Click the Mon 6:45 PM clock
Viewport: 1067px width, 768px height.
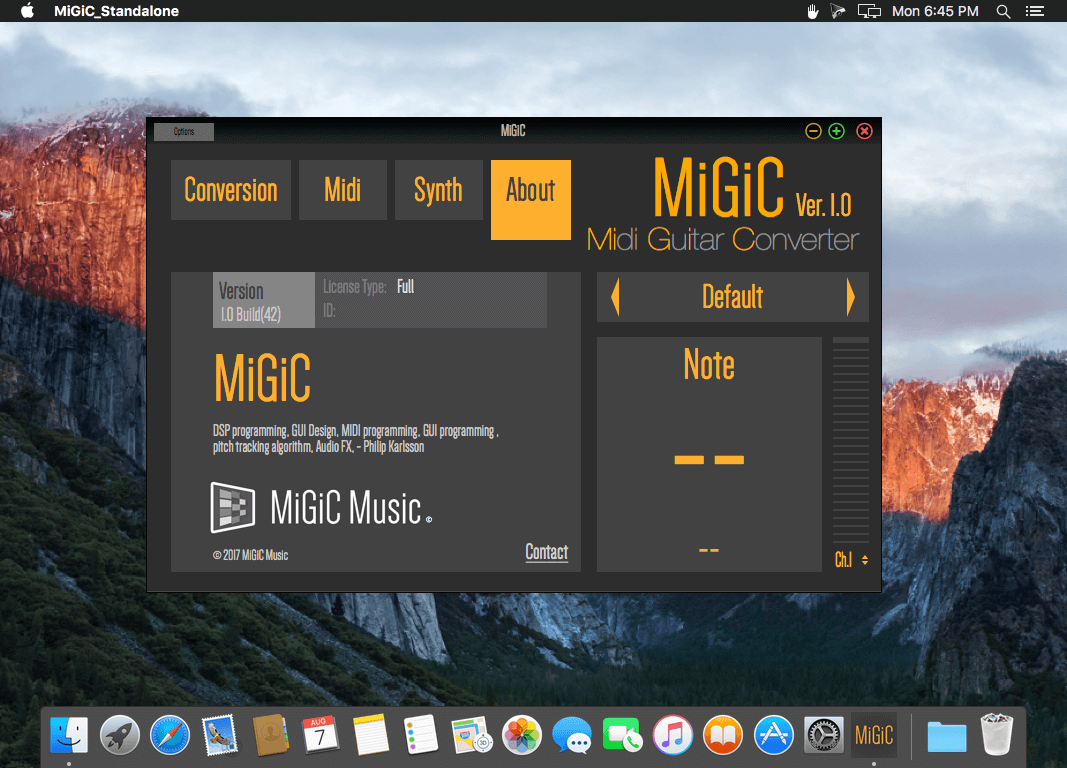coord(935,11)
